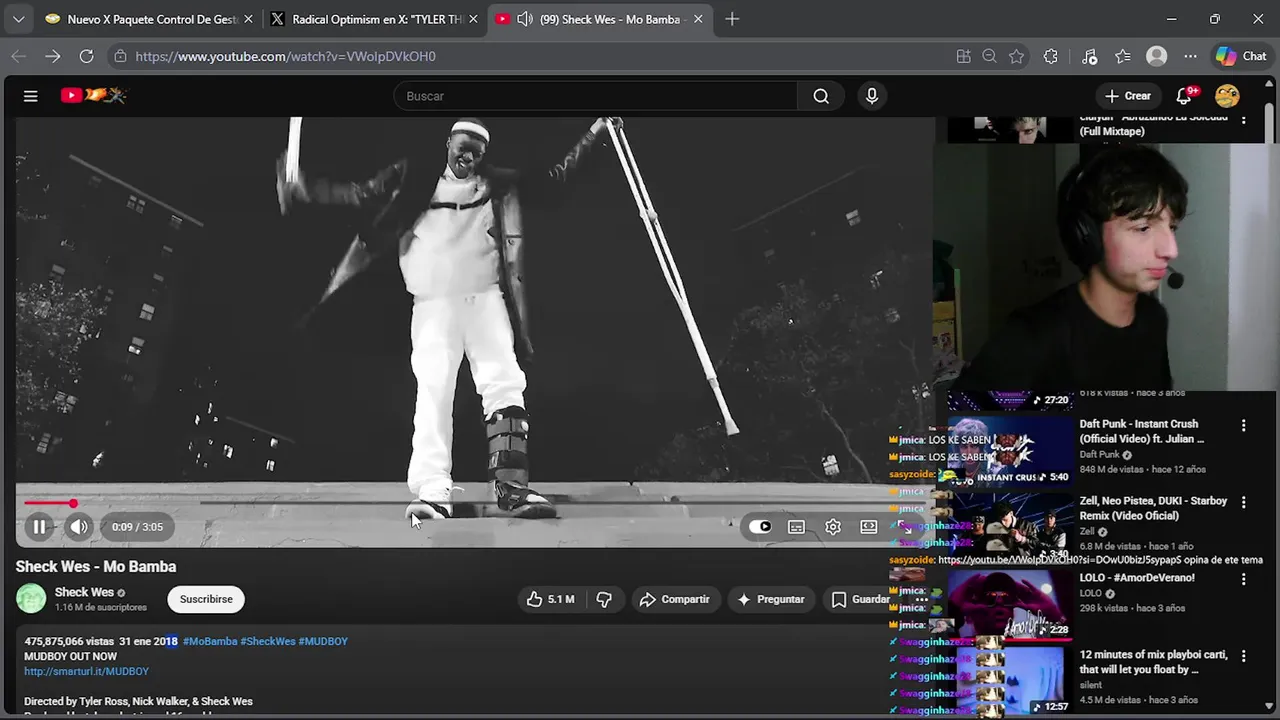Open the Sheck Wes channel avatar
This screenshot has height=720, width=1280.
coord(31,598)
